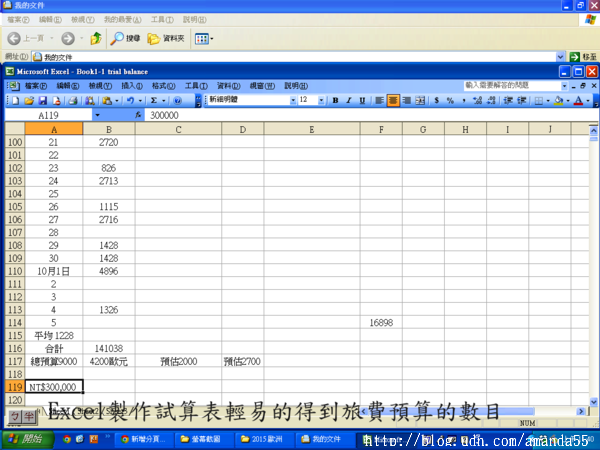Image resolution: width=600 pixels, height=450 pixels.
Task: Click the Print icon in Excel toolbar
Action: (x=73, y=101)
